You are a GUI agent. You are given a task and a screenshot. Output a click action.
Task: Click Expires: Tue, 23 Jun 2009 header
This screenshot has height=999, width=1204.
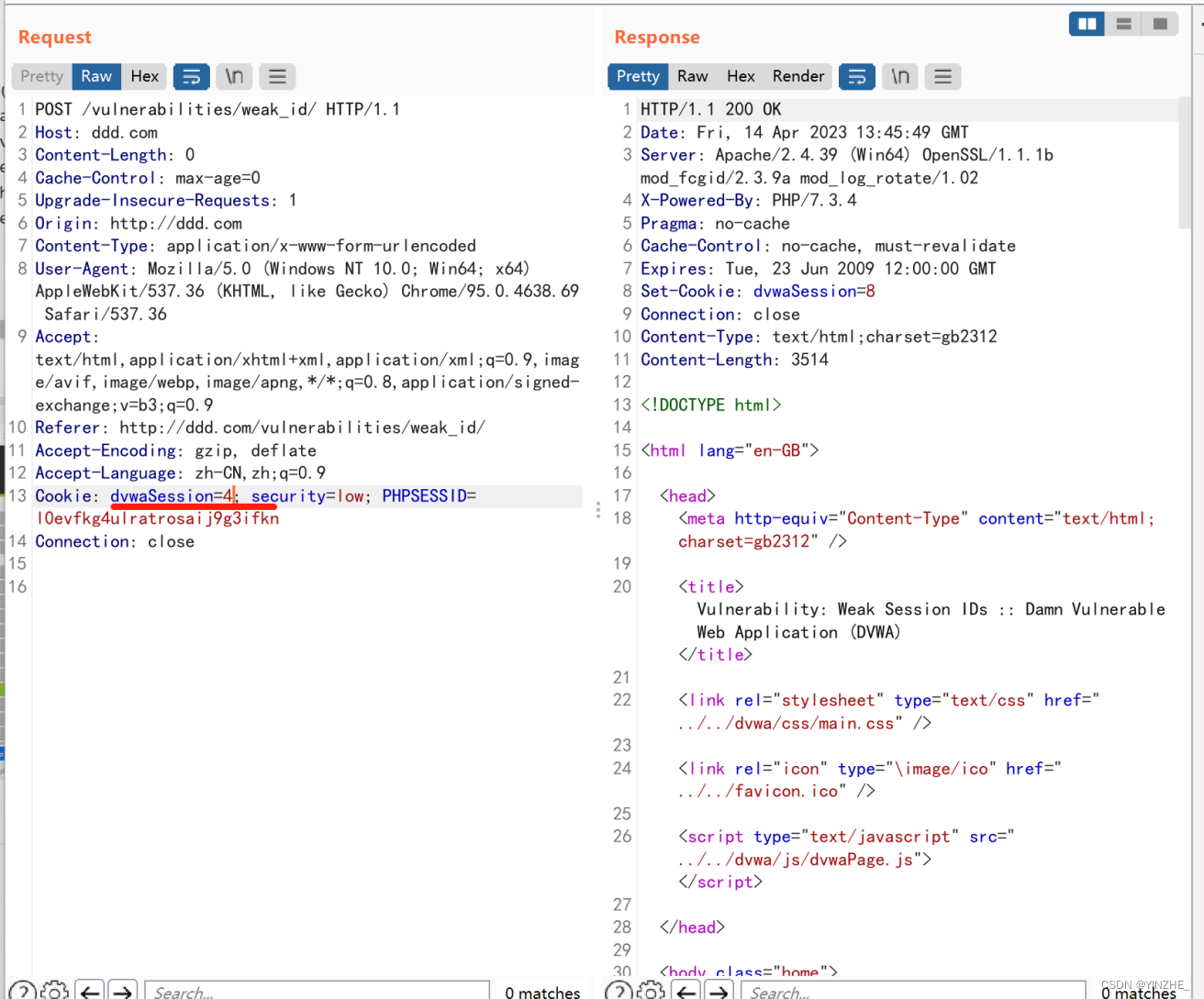click(819, 269)
